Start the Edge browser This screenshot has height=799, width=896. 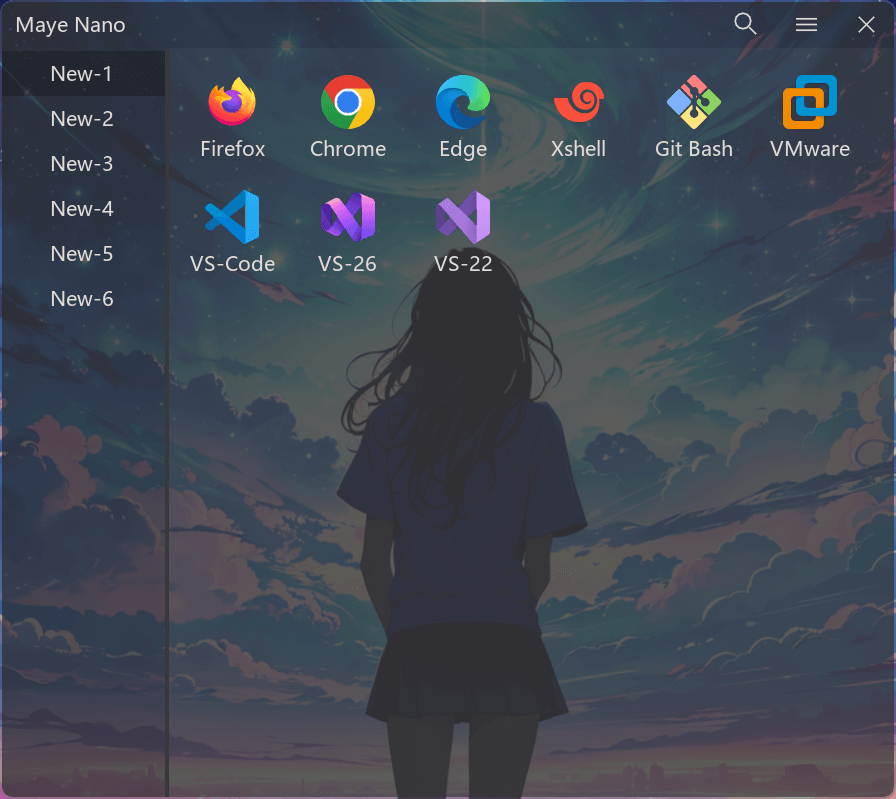[x=462, y=102]
